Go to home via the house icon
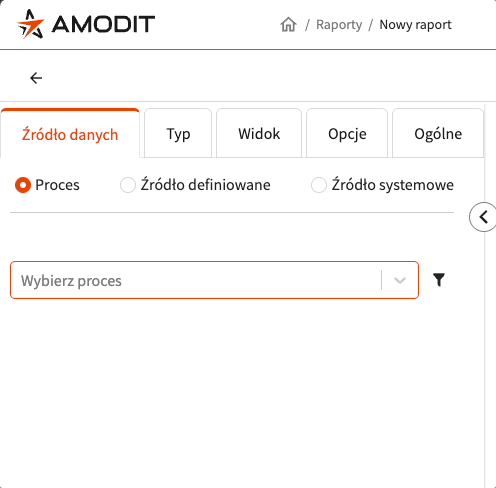Viewport: 496px width, 488px height. click(288, 24)
